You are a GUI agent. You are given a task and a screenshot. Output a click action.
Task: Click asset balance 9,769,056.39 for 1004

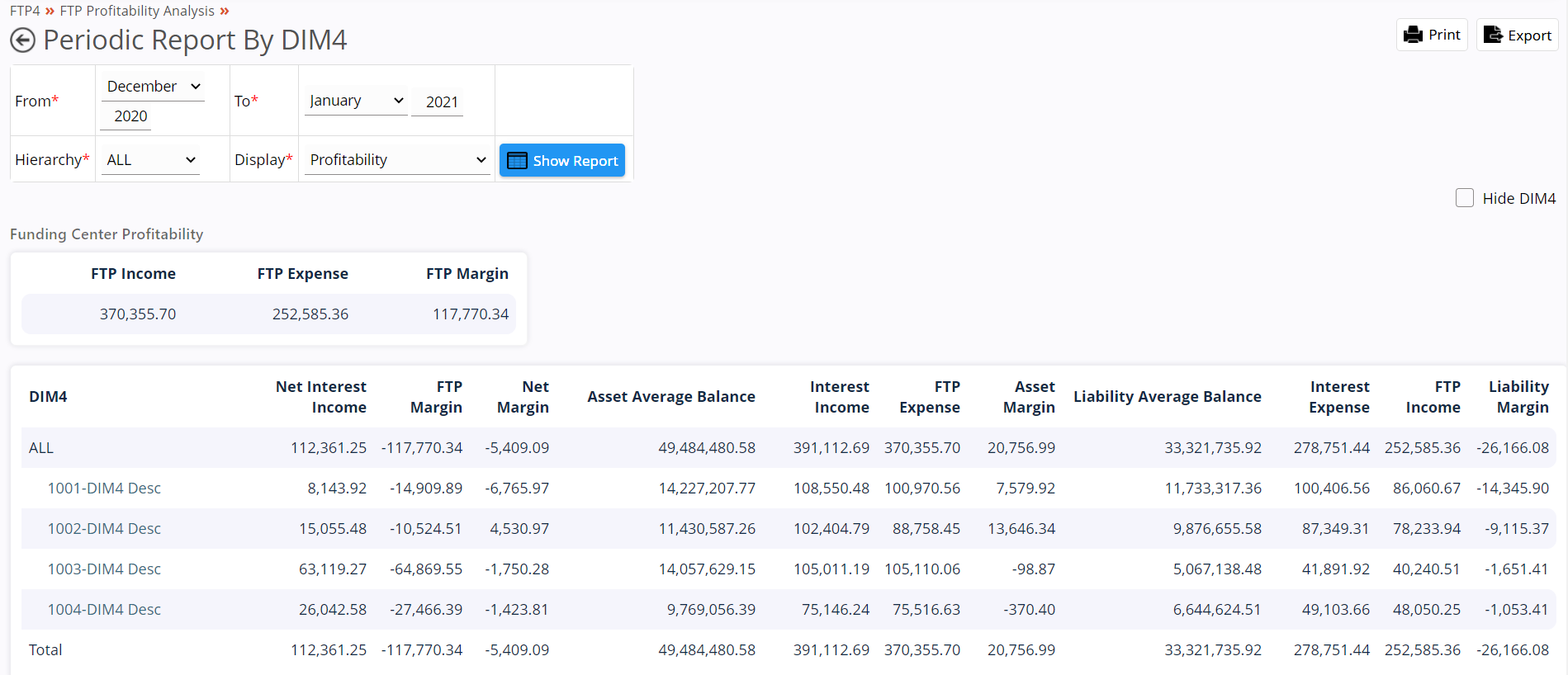(x=711, y=610)
